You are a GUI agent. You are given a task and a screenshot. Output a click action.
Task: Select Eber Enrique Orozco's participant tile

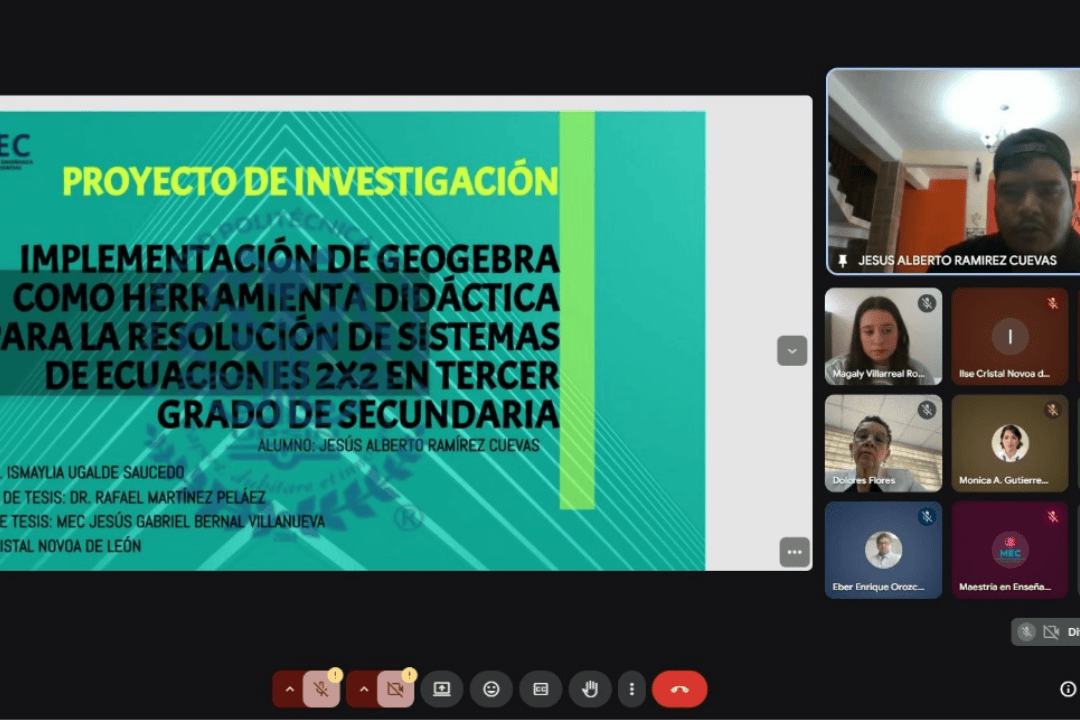[883, 549]
